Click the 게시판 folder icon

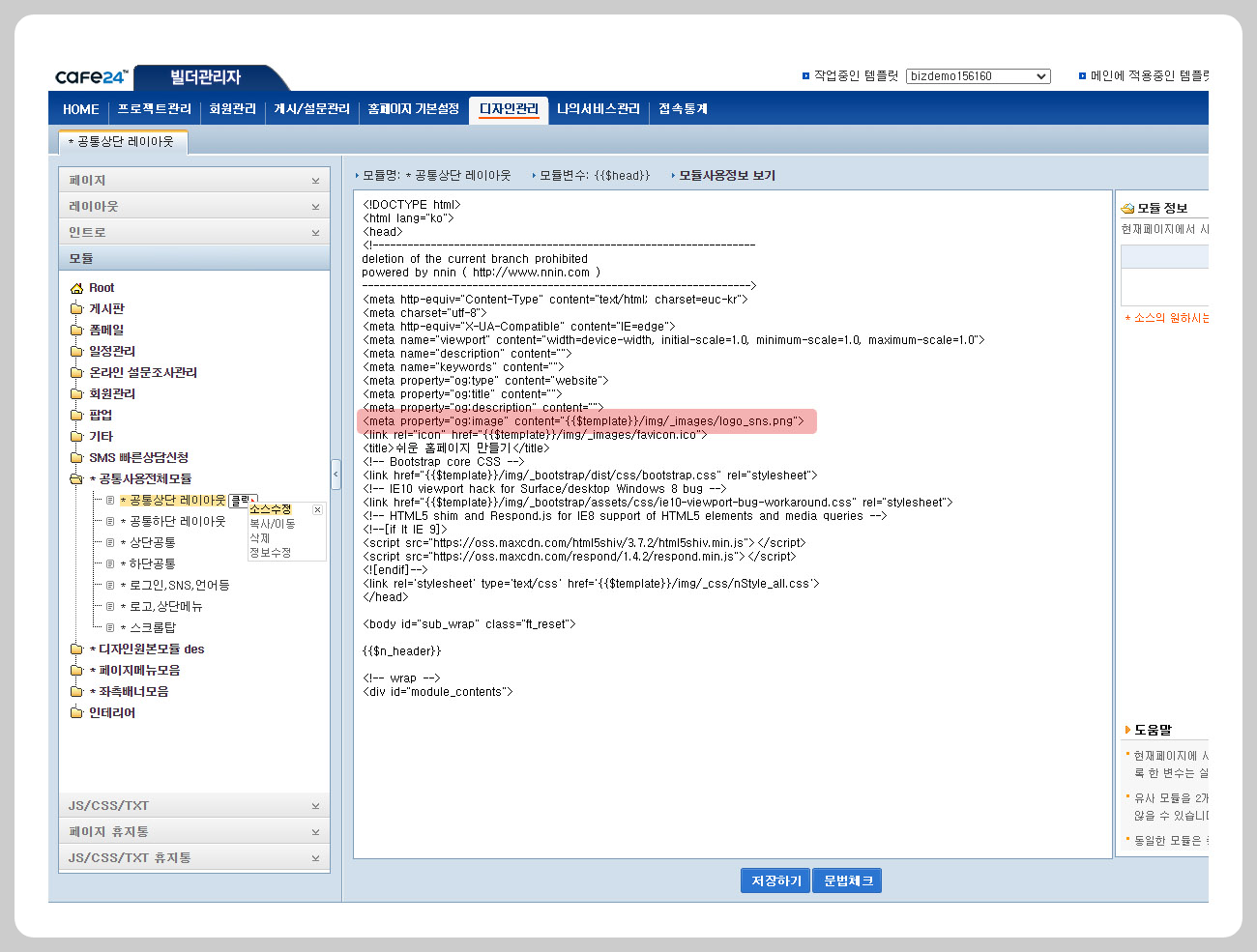76,309
